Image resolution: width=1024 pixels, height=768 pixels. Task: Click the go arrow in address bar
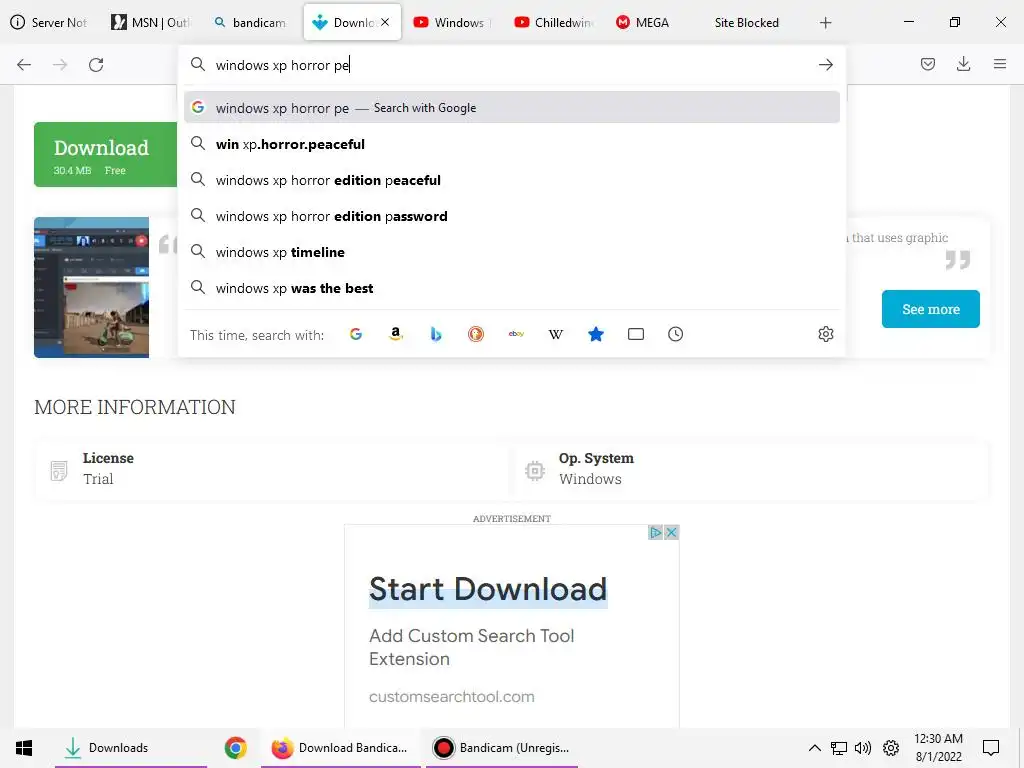tap(825, 65)
